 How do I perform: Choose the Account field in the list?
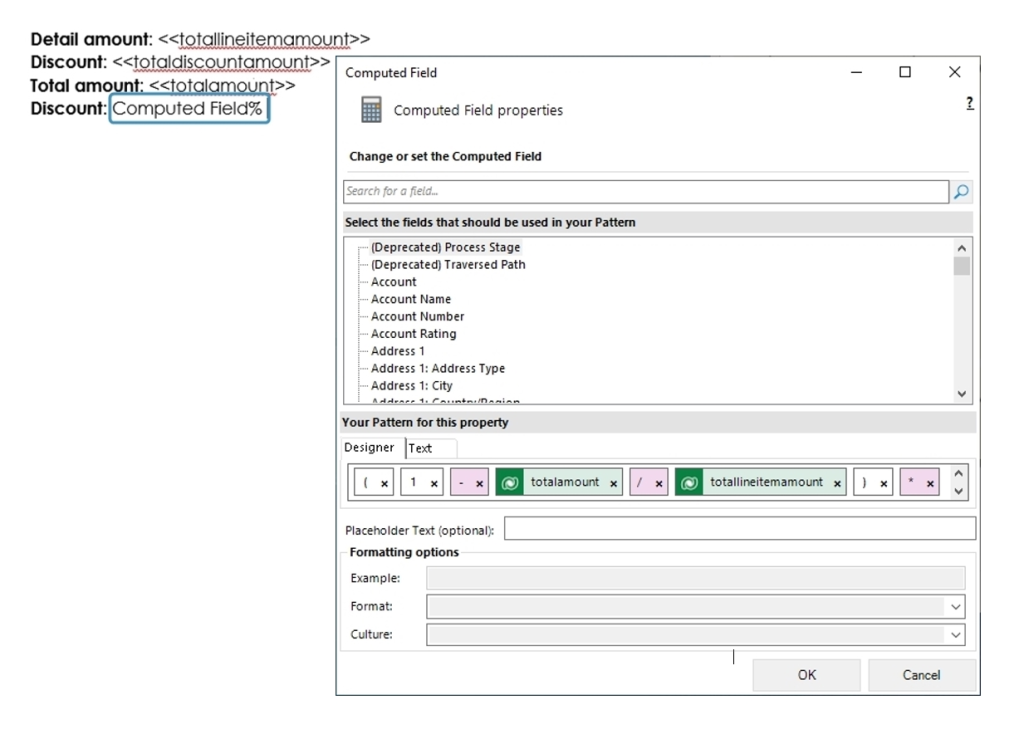394,282
